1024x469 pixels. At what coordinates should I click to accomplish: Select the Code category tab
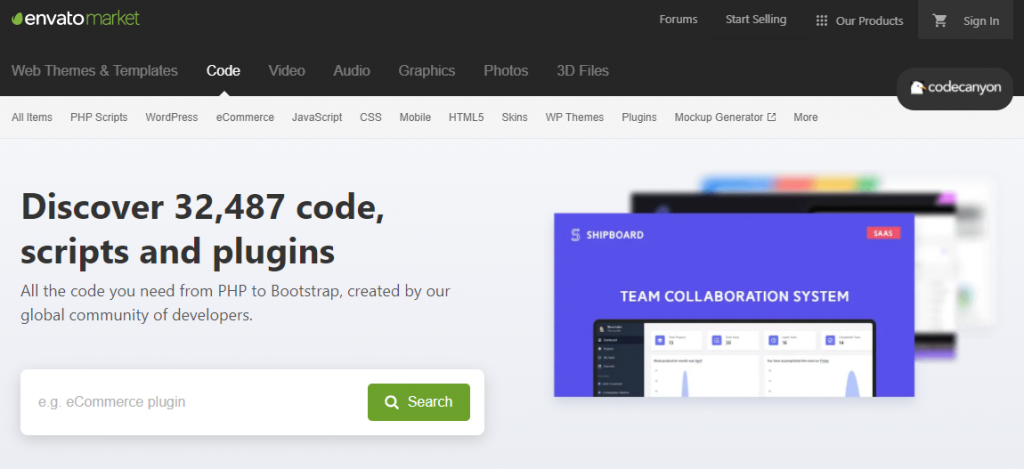click(x=223, y=71)
